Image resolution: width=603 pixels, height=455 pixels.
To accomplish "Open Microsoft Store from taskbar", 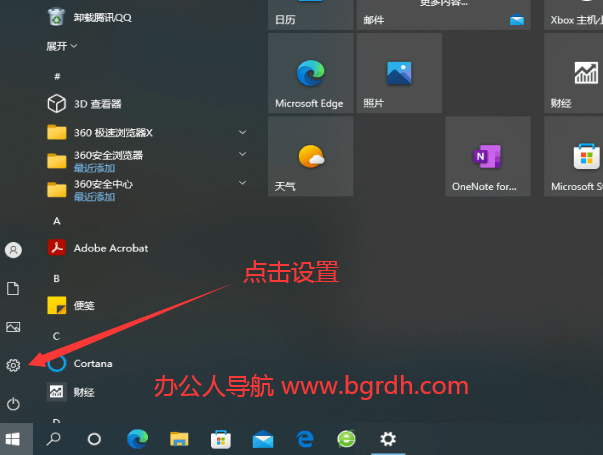I will point(221,439).
